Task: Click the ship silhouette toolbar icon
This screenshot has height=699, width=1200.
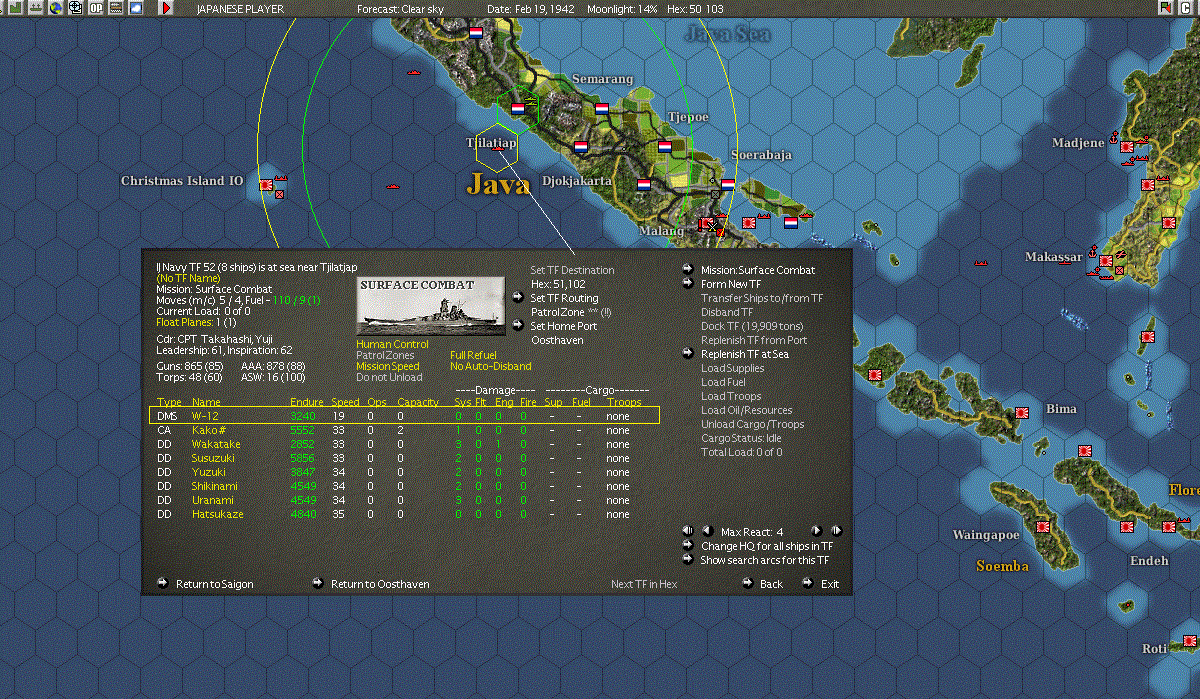Action: (x=35, y=8)
